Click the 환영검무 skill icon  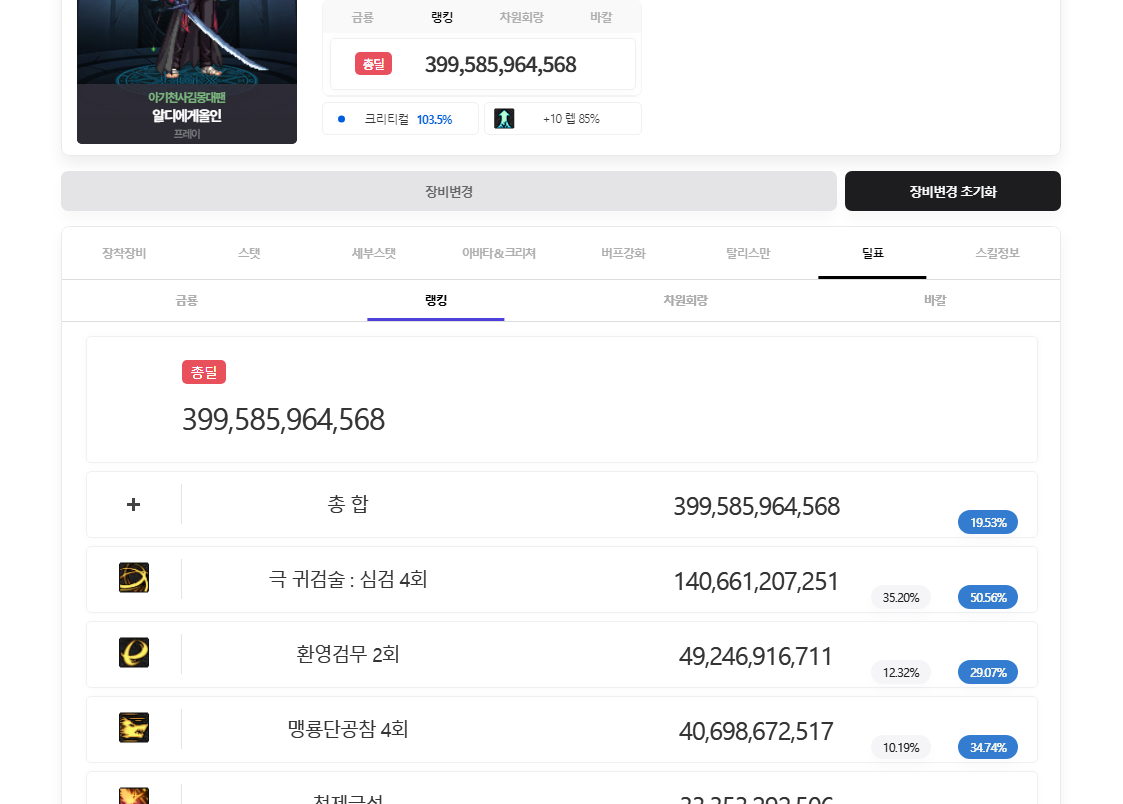tap(134, 653)
